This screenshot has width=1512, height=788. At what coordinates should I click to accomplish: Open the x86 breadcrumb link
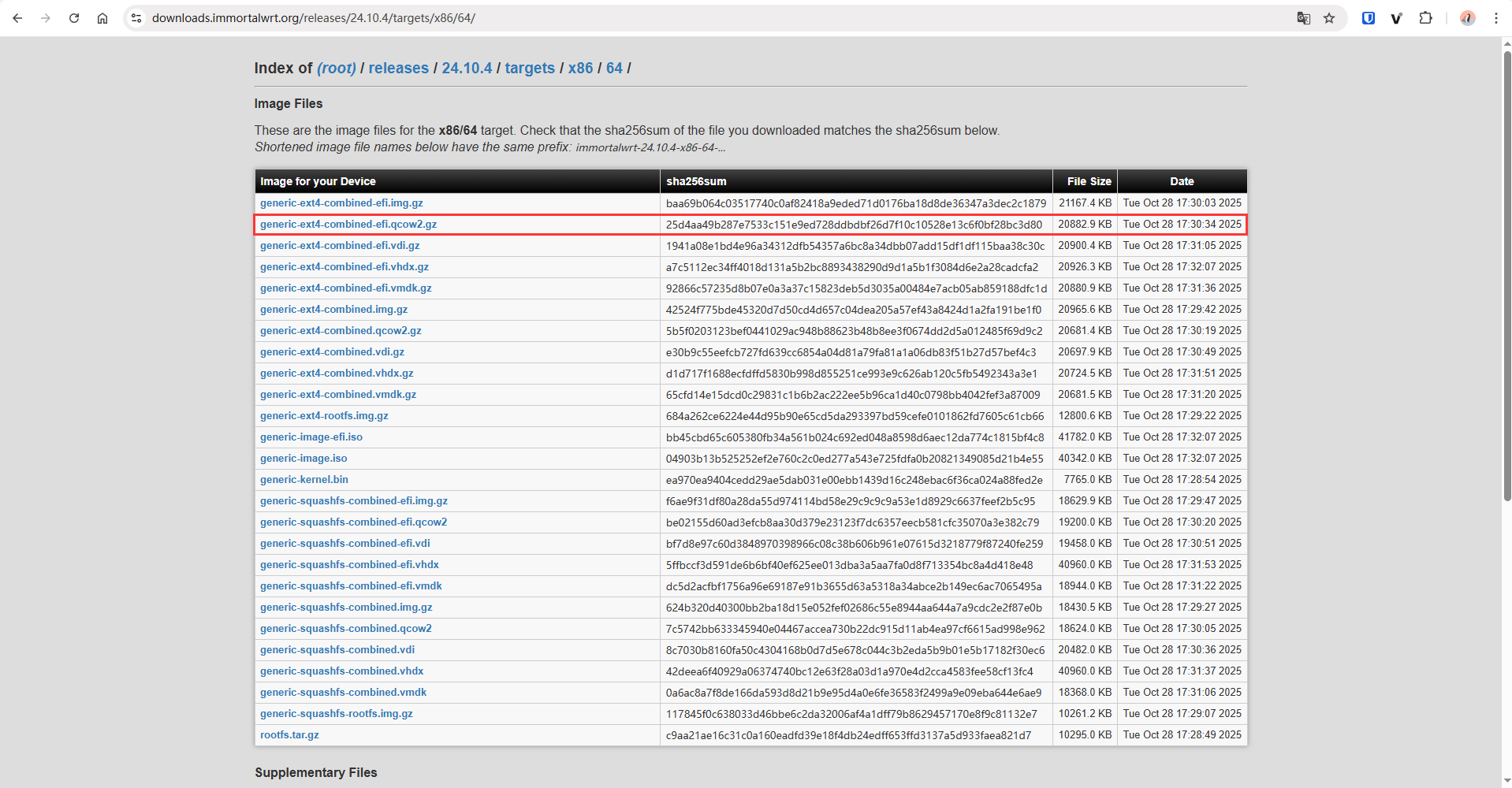point(580,69)
